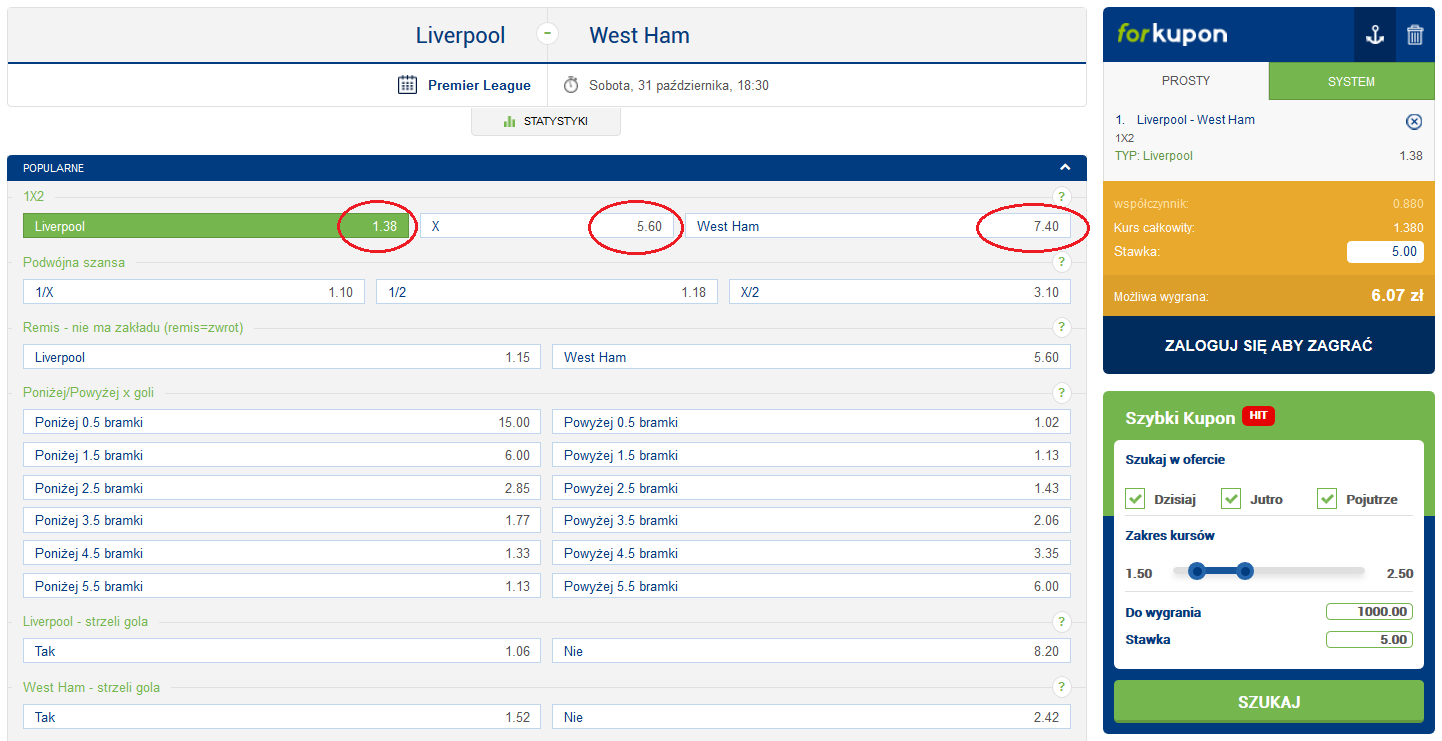Select Powyżej 1.5 bramki at 1.13
The width and height of the screenshot is (1442, 741).
pyautogui.click(x=811, y=455)
